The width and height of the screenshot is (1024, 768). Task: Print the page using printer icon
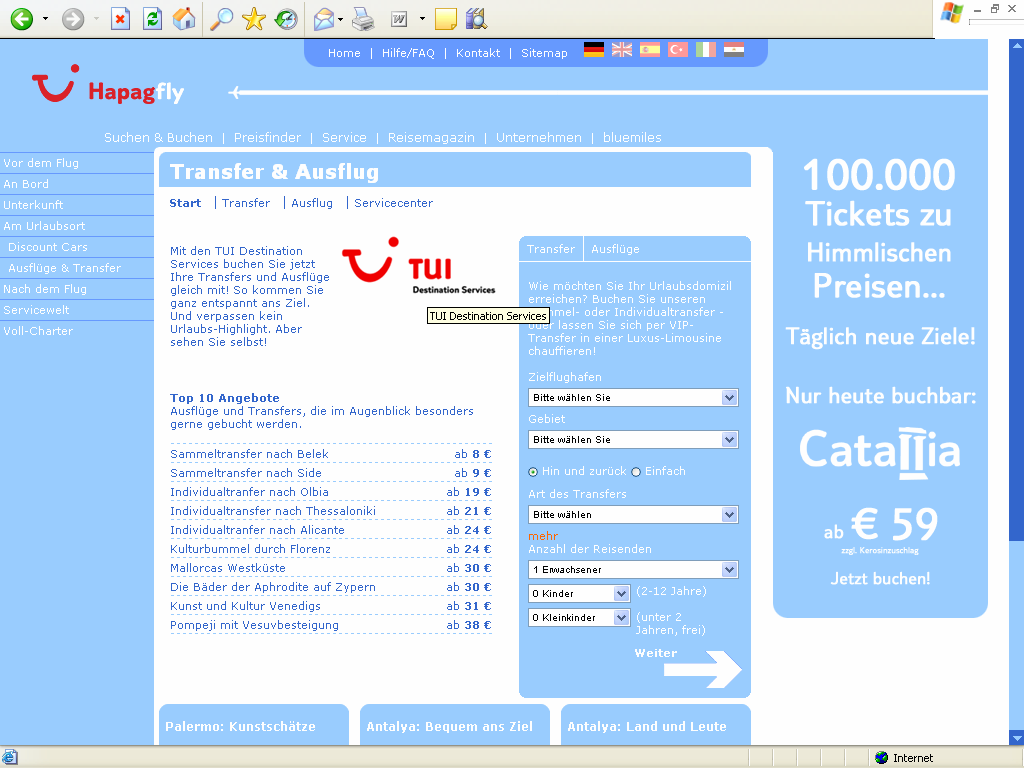click(363, 19)
